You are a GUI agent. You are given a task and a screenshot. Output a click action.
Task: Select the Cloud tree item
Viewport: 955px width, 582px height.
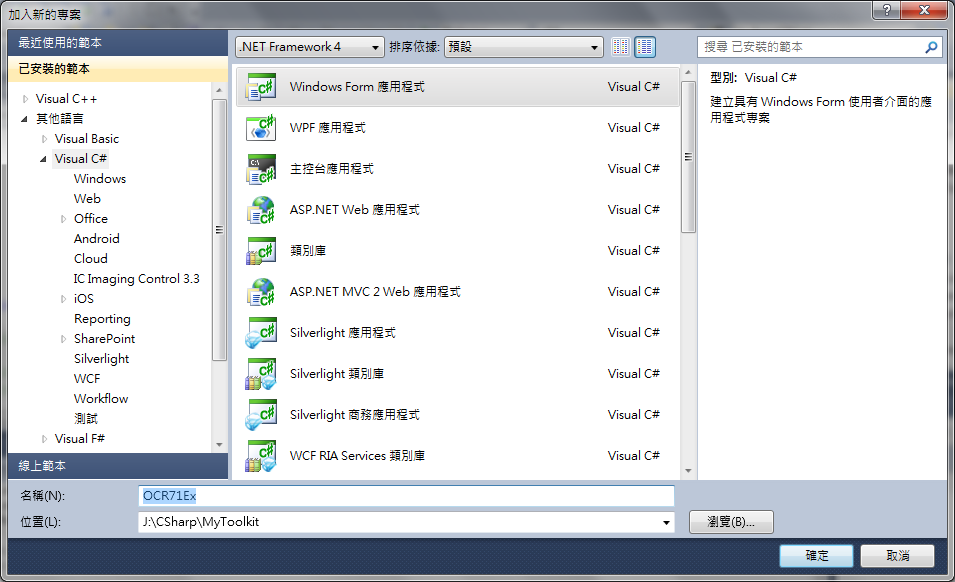pos(91,259)
